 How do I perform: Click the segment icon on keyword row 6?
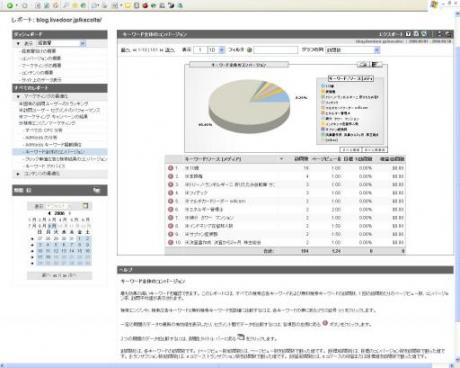tap(171, 209)
